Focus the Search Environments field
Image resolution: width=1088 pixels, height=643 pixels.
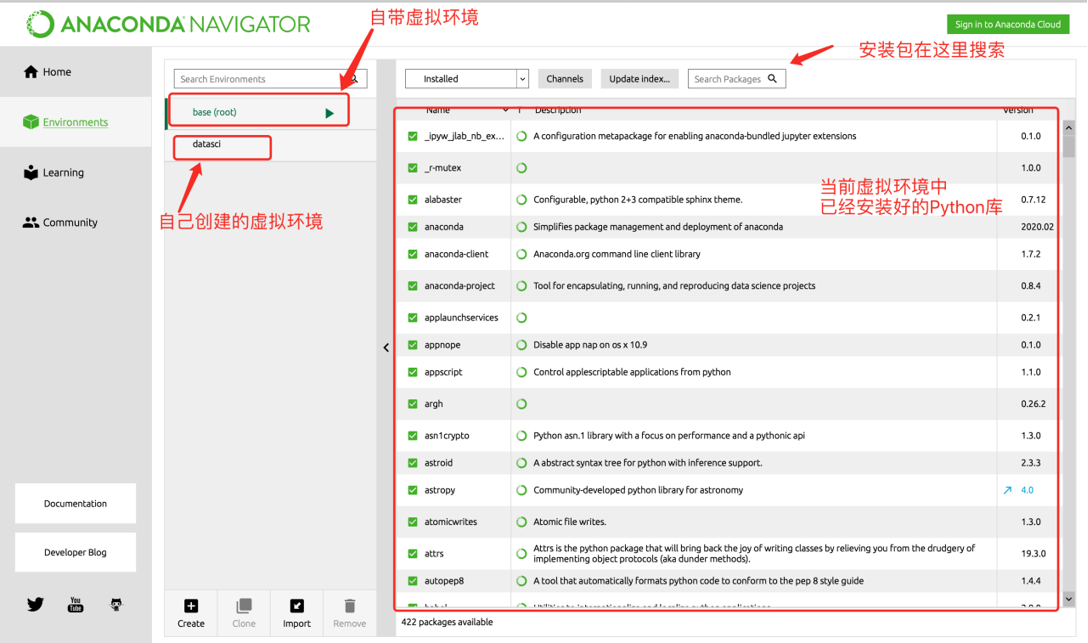(x=270, y=79)
